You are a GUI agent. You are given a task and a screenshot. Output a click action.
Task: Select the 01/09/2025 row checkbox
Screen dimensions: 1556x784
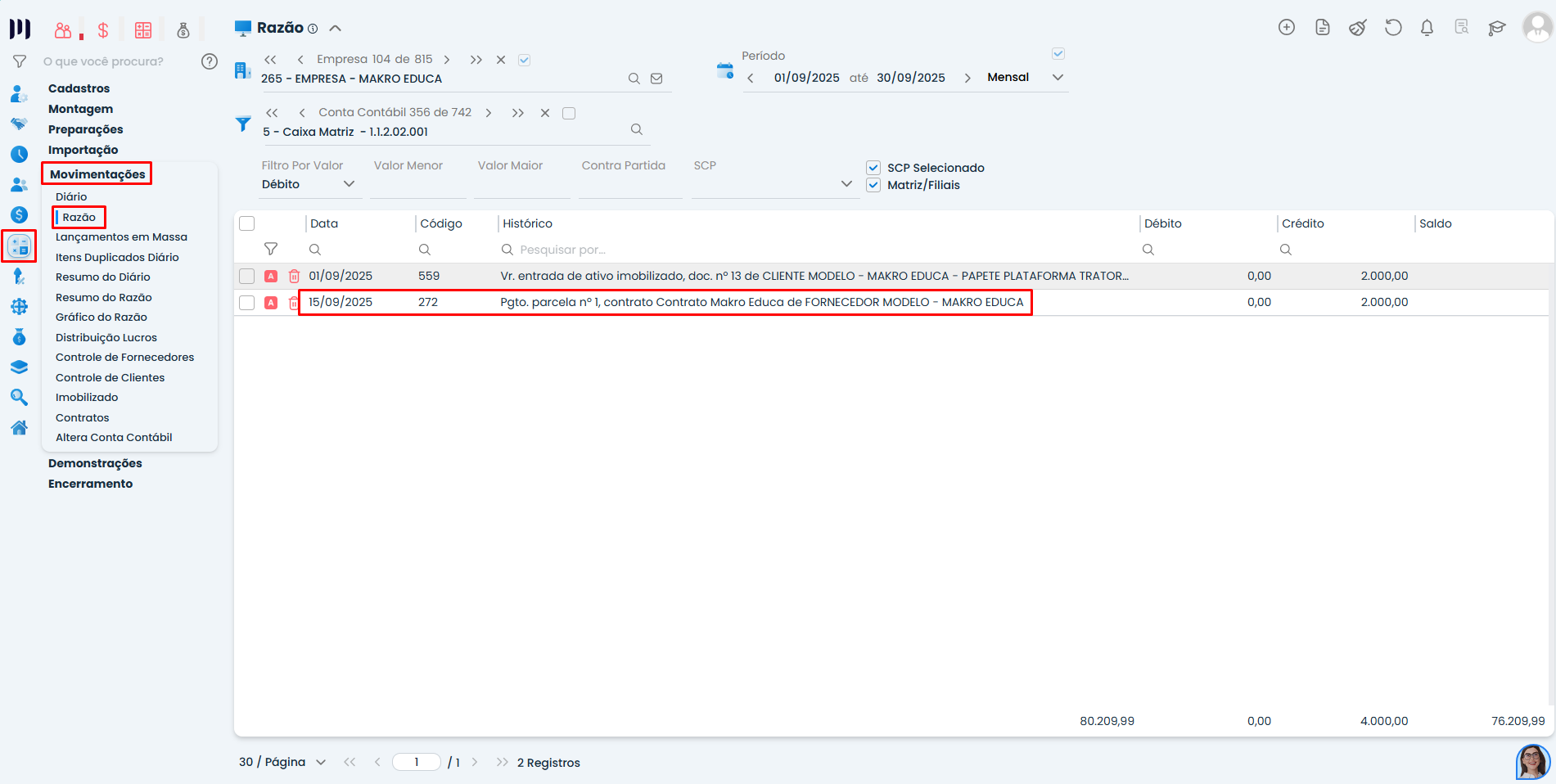(x=247, y=277)
